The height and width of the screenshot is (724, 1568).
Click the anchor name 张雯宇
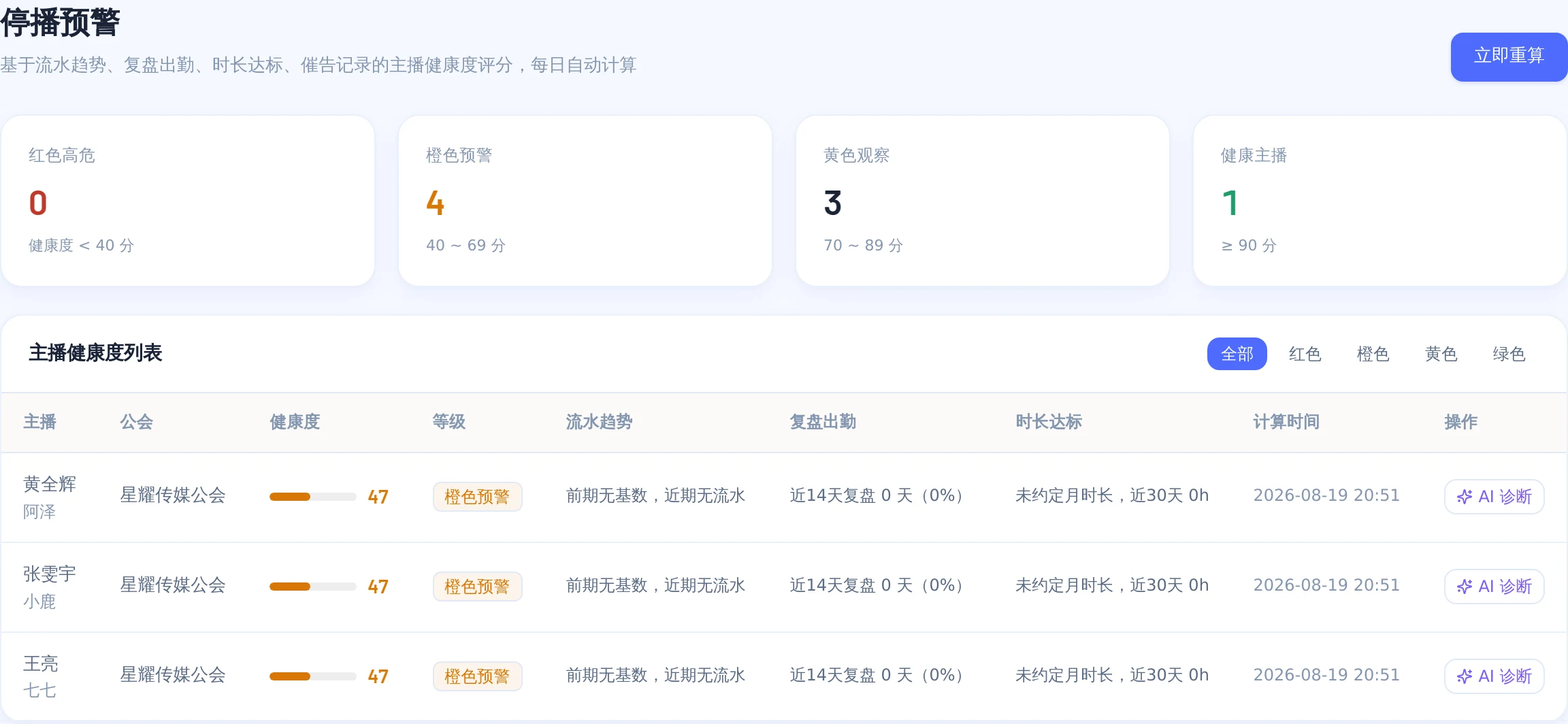point(50,574)
